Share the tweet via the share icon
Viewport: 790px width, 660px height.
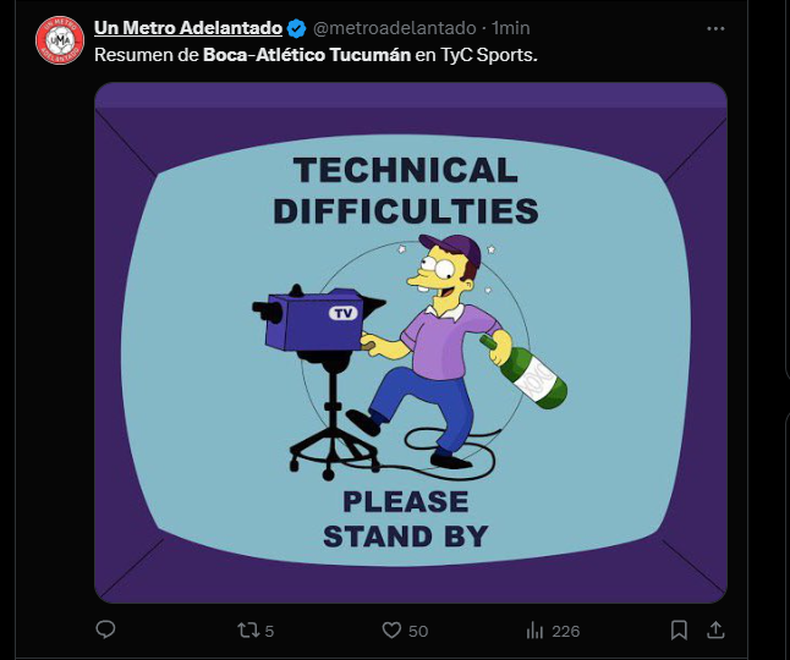coord(716,630)
